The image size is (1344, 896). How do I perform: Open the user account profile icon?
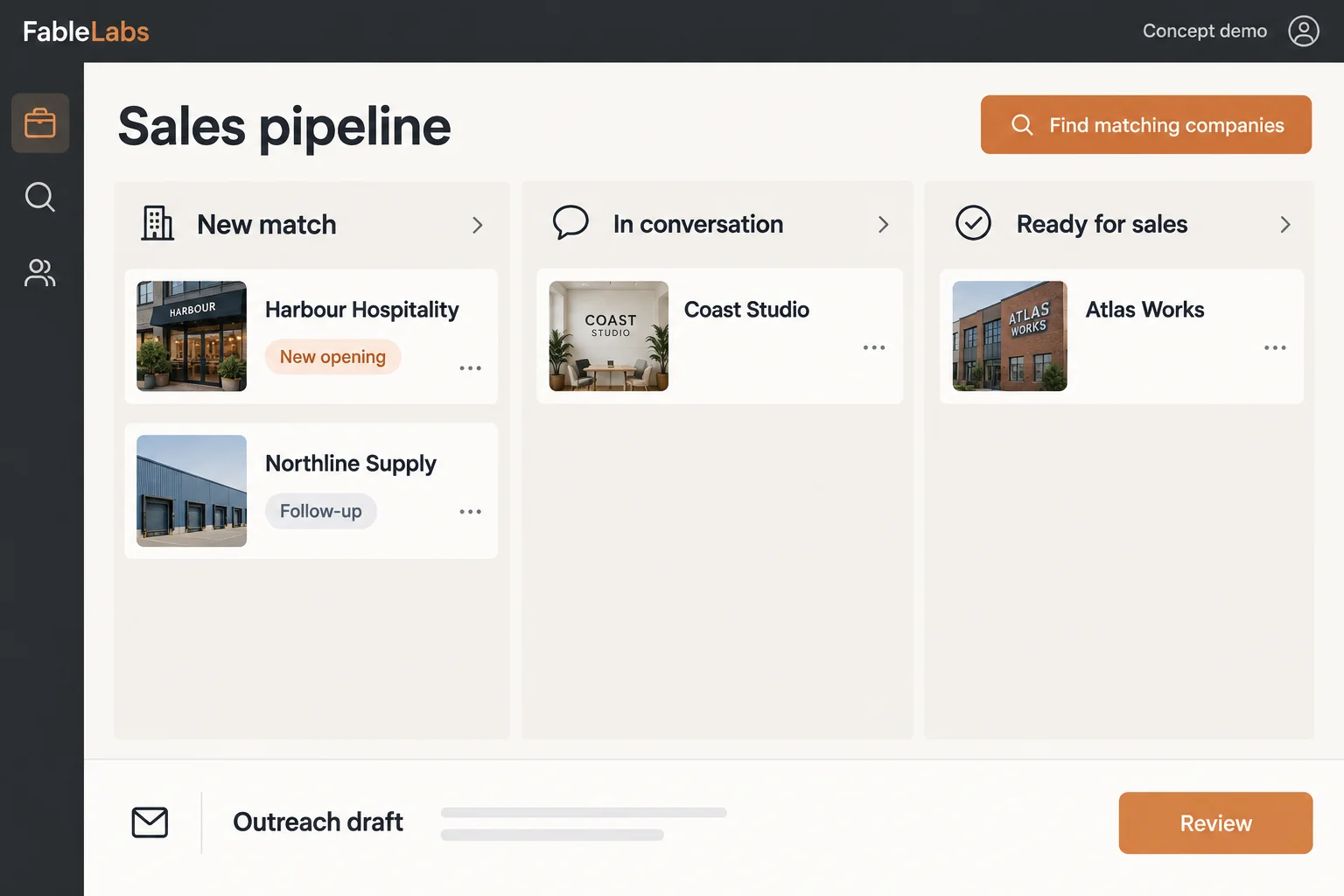(1304, 31)
